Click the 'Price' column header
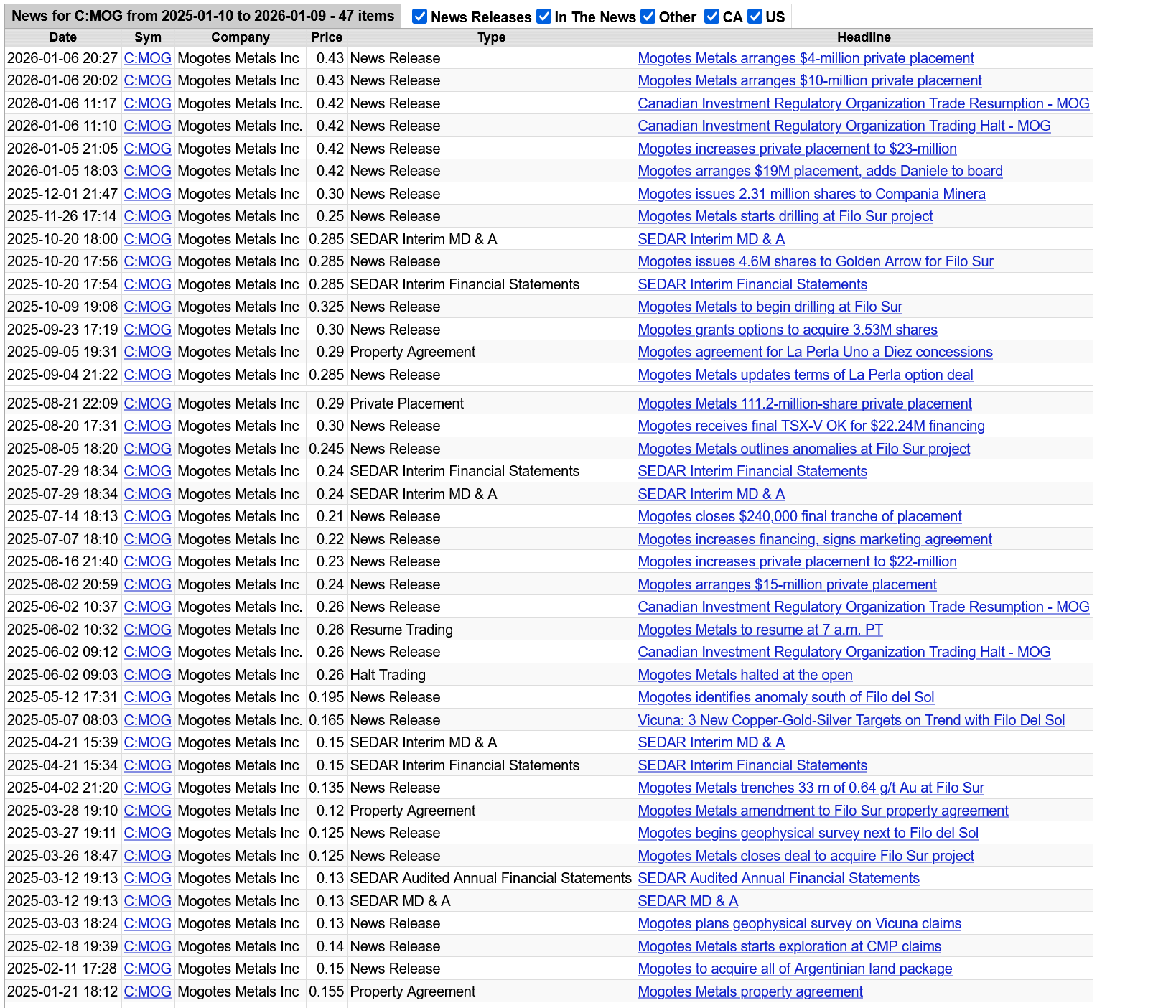This screenshot has width=1176, height=1008. click(327, 37)
